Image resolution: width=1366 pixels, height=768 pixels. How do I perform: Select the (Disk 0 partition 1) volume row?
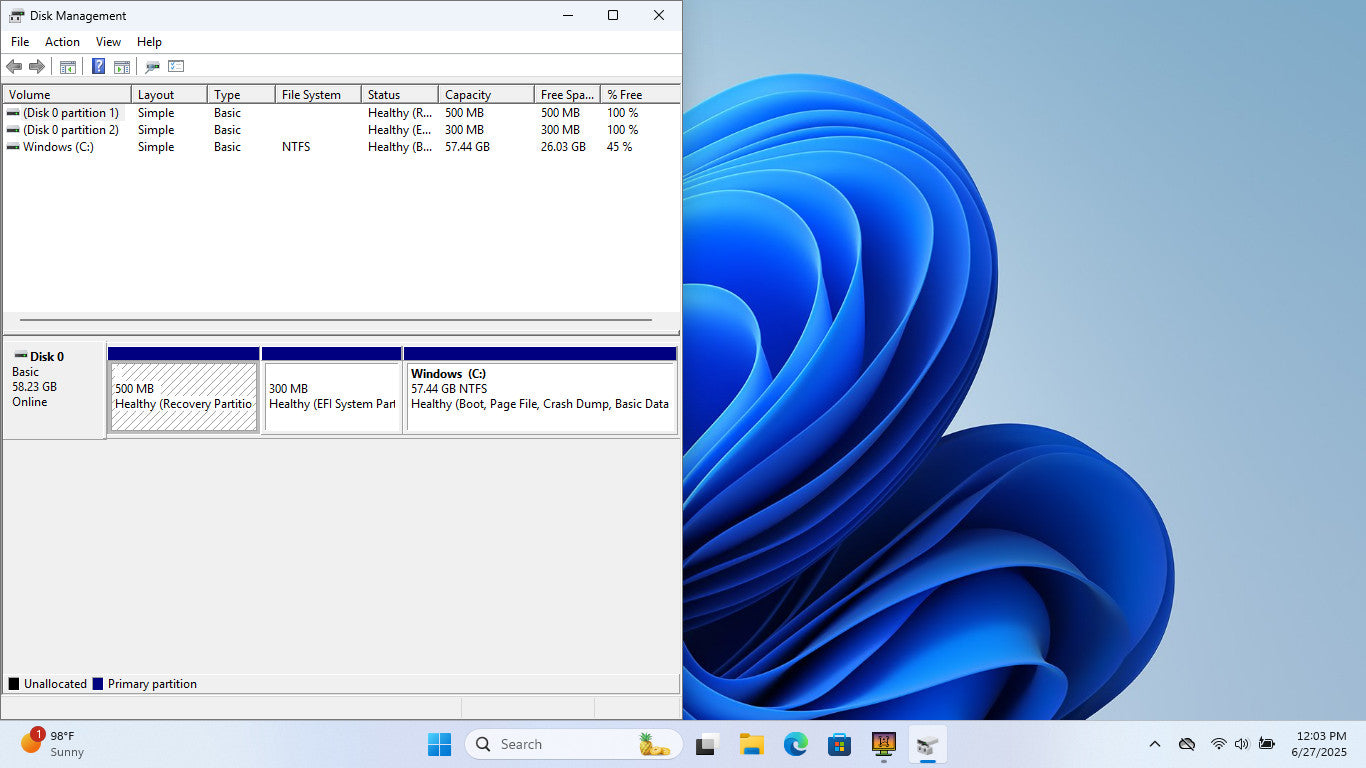[341, 113]
